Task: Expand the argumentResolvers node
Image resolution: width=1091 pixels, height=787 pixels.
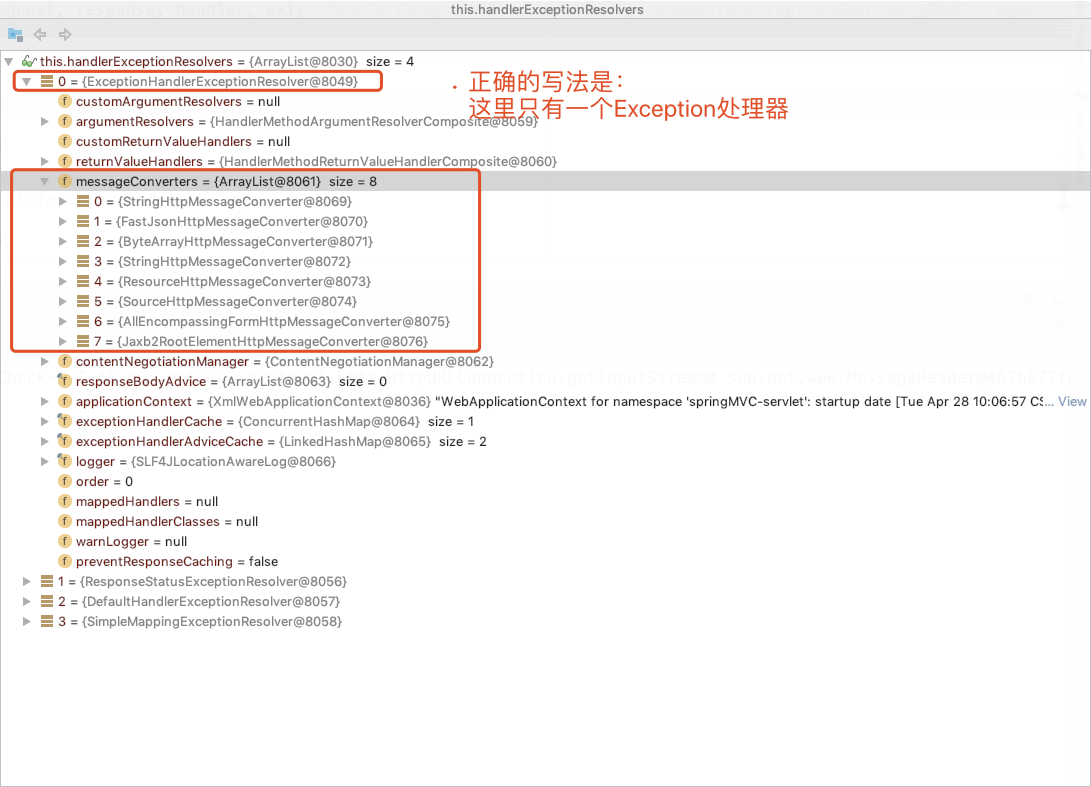Action: (x=44, y=121)
